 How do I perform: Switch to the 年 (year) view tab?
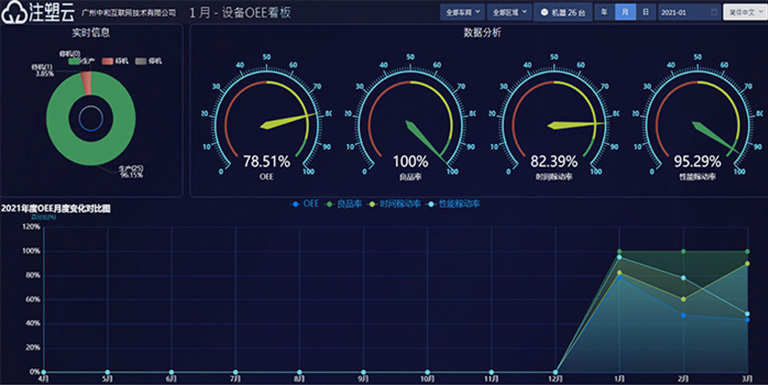(x=604, y=12)
